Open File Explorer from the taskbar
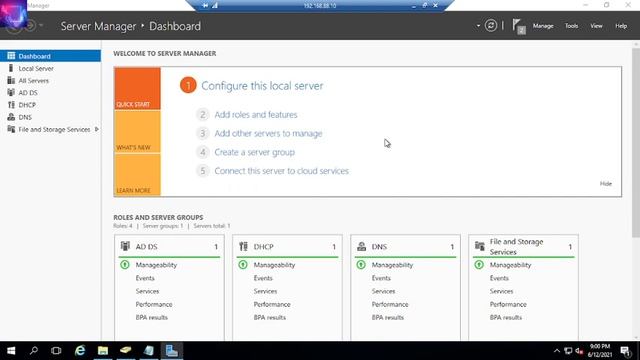Image resolution: width=640 pixels, height=360 pixels. click(103, 351)
